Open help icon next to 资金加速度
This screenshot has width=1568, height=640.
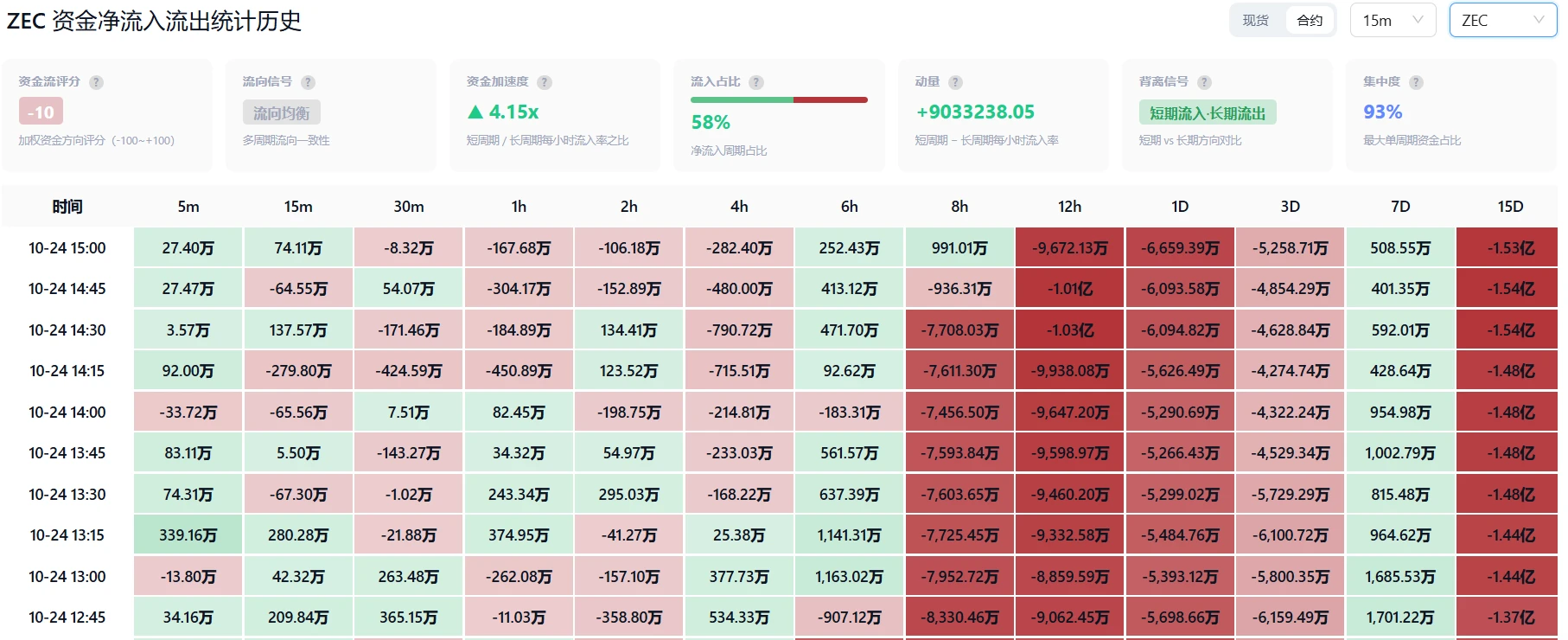pos(545,82)
